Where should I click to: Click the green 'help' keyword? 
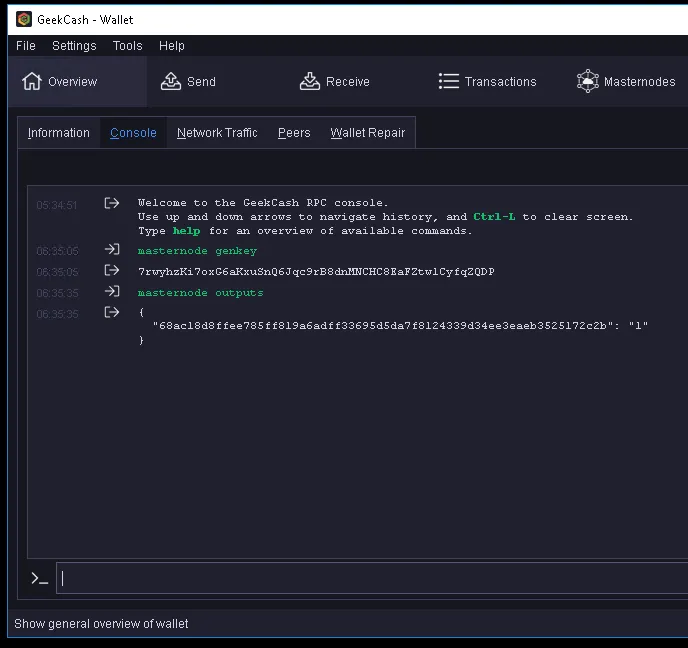click(186, 231)
